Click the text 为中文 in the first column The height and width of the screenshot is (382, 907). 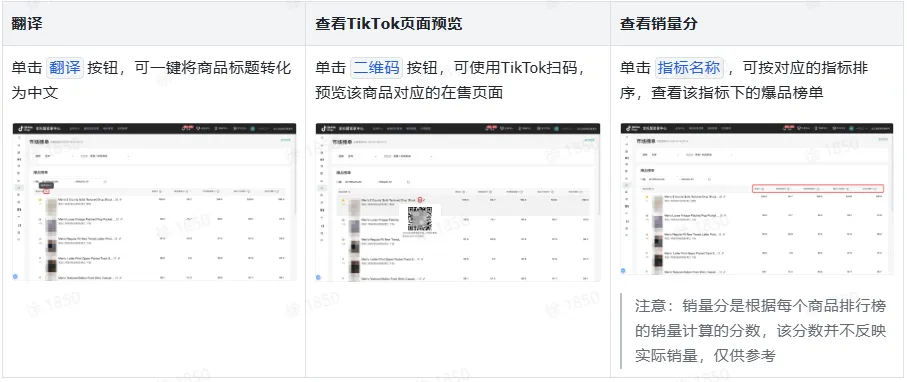click(x=35, y=93)
